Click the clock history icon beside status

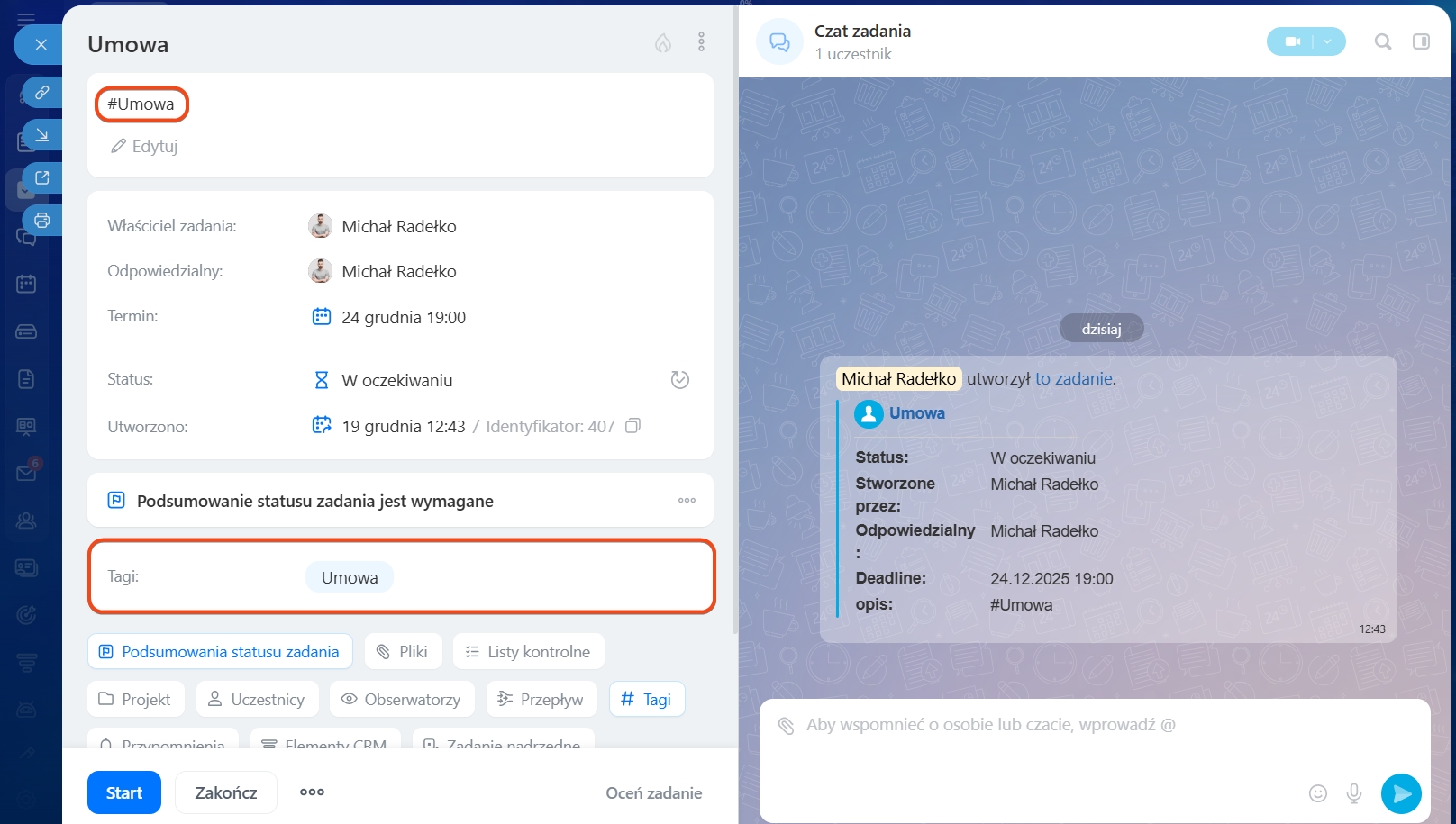click(x=680, y=380)
